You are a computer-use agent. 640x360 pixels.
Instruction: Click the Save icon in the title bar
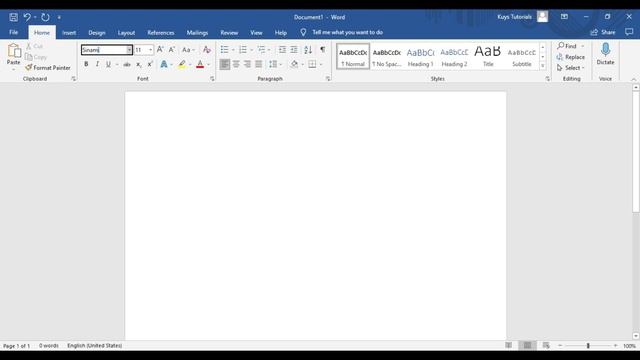pos(13,17)
